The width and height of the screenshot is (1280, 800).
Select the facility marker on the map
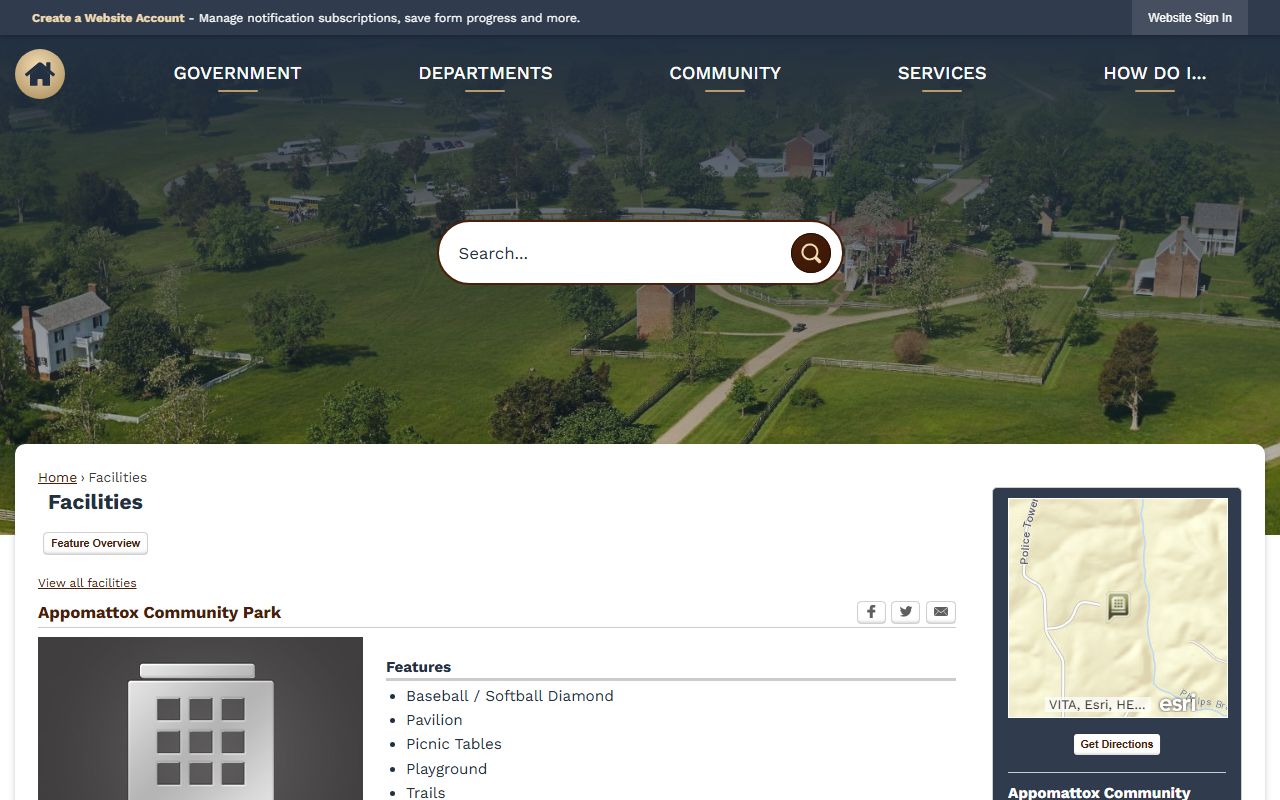[1118, 605]
